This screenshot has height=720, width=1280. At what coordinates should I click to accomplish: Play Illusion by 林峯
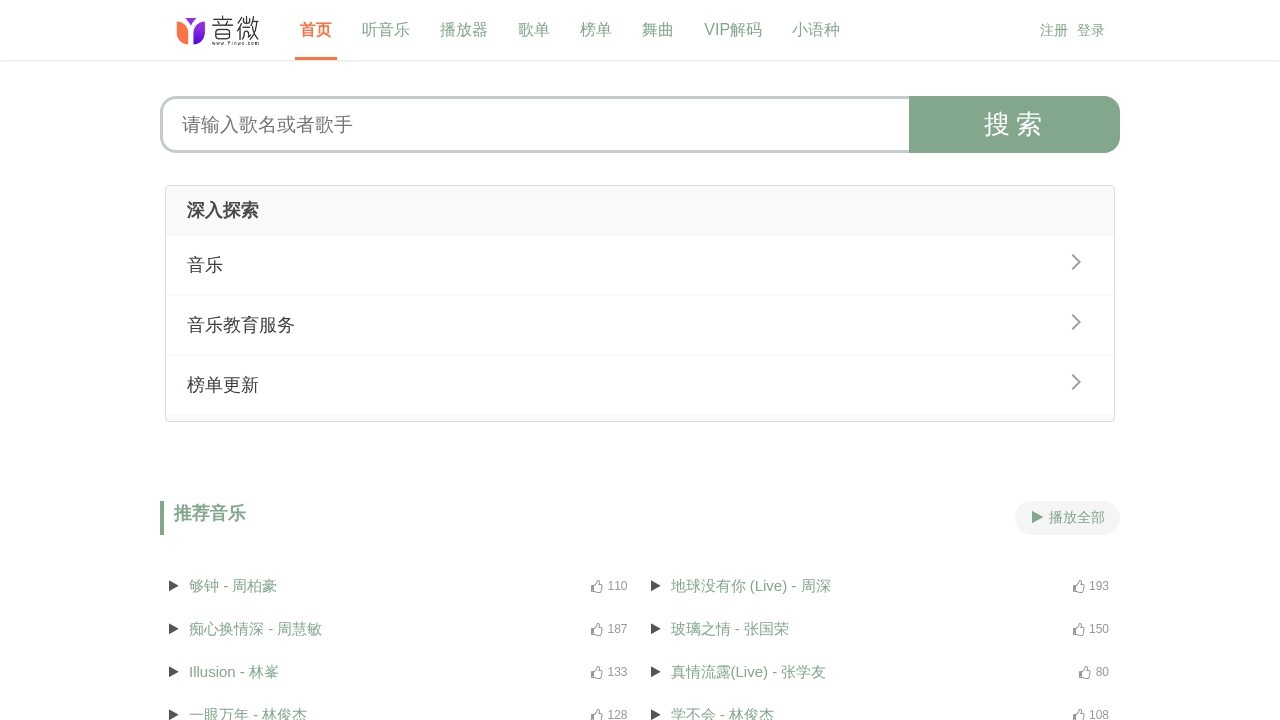click(x=174, y=672)
